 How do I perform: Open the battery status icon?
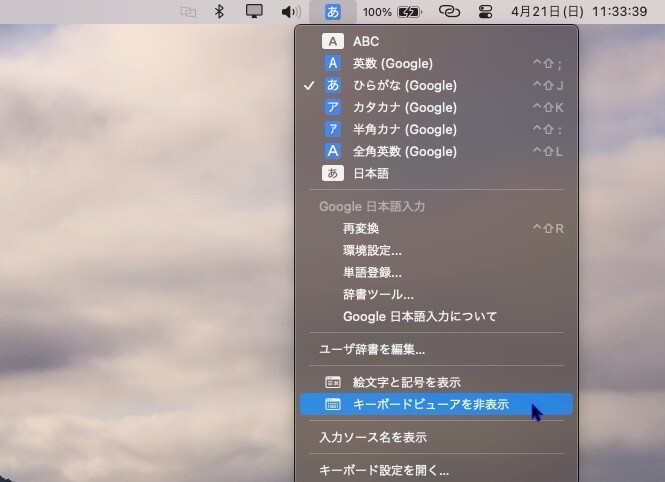(x=409, y=12)
